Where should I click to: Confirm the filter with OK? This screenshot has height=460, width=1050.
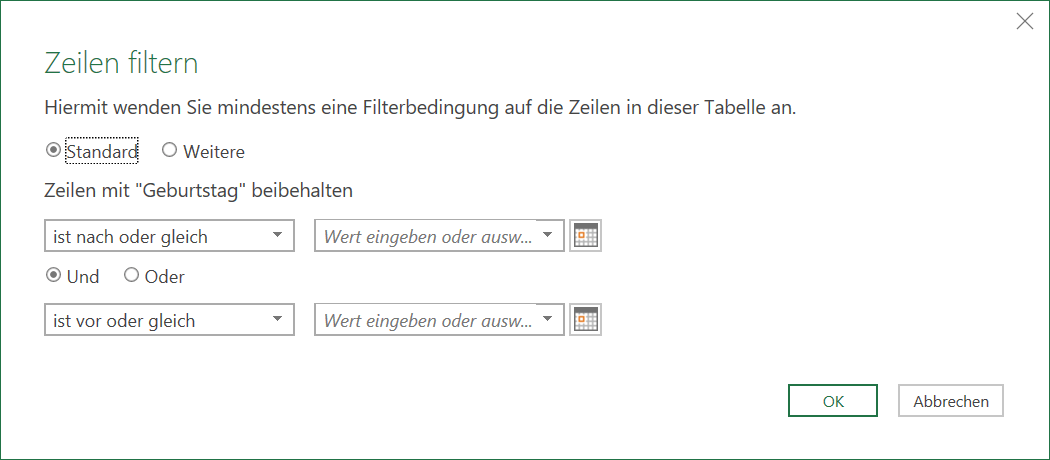click(x=833, y=401)
